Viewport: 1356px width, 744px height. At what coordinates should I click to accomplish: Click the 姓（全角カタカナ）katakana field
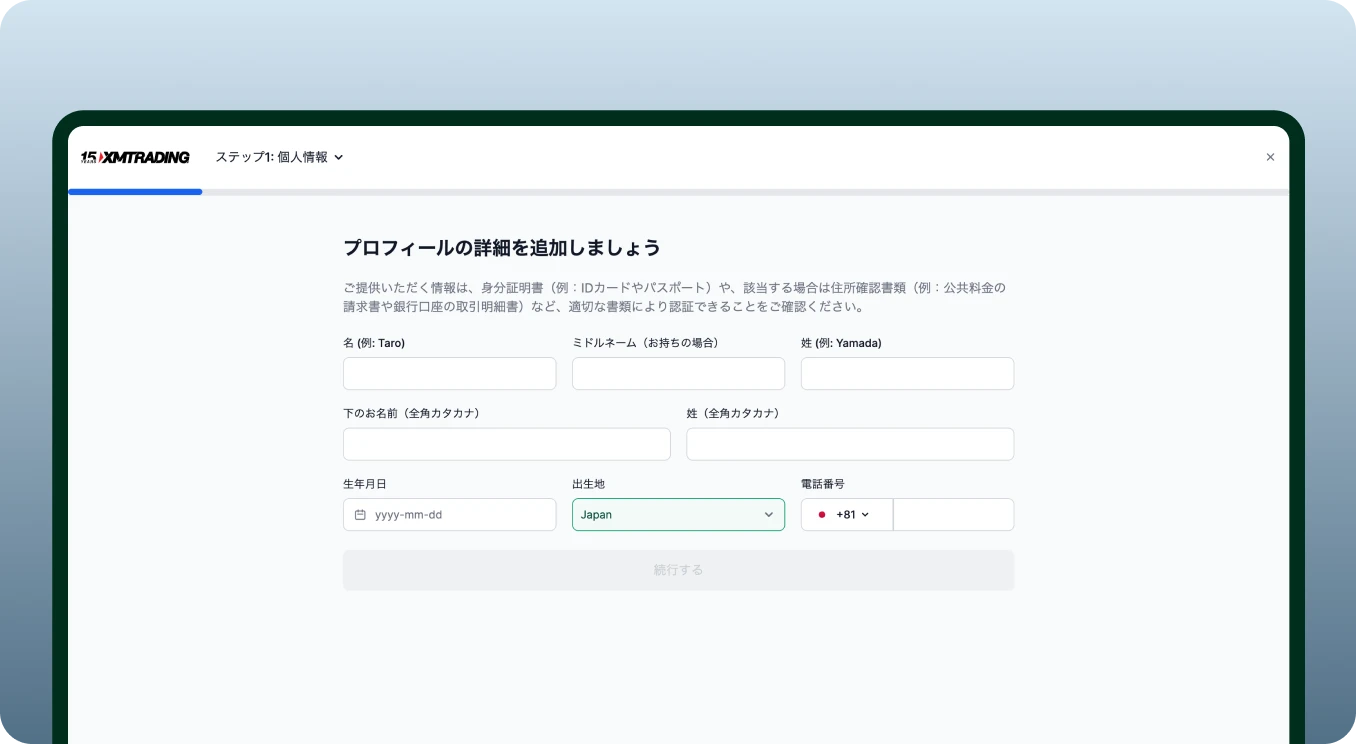850,444
